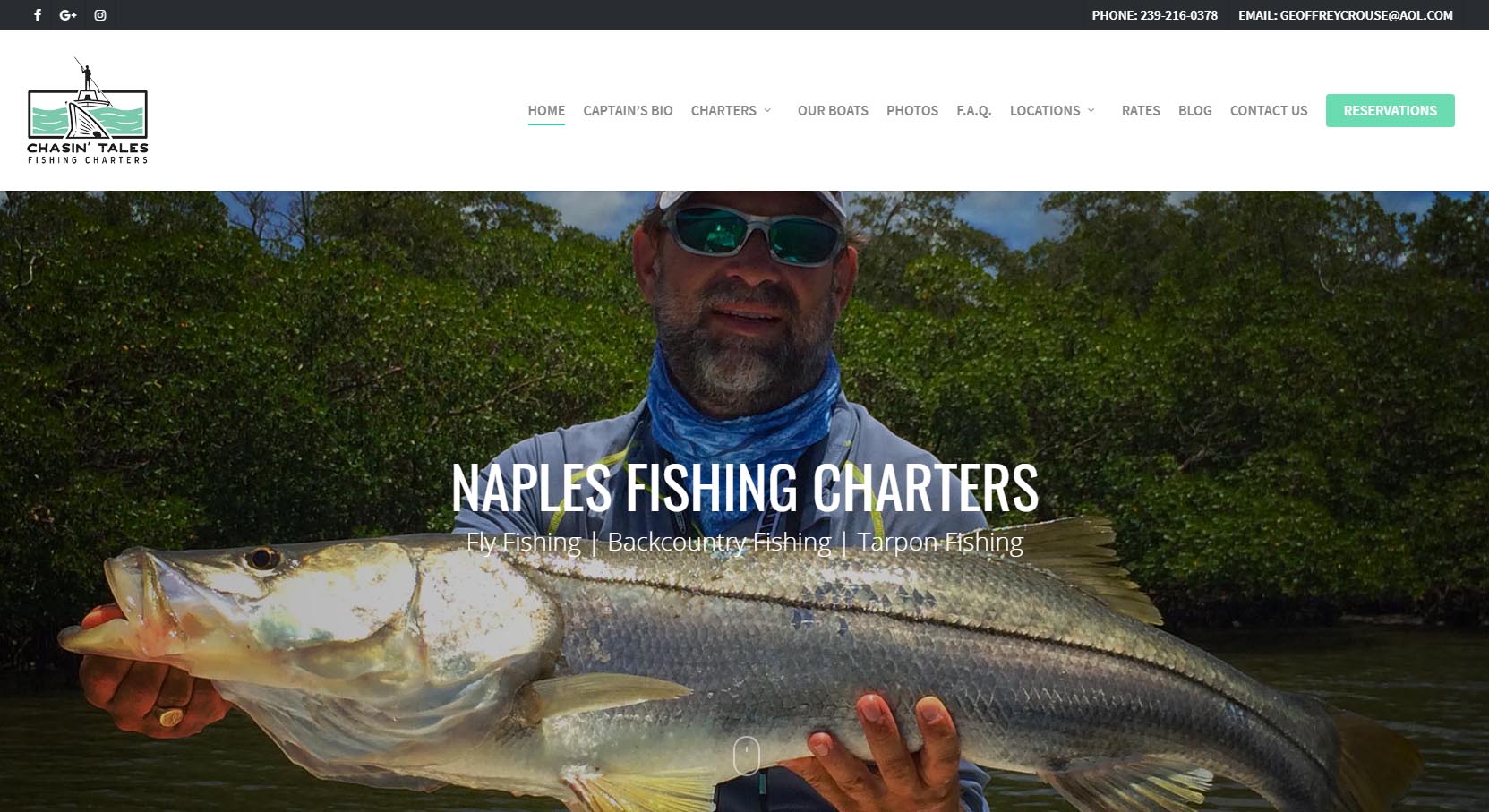Expand the Locations dropdown arrow

1091,110
